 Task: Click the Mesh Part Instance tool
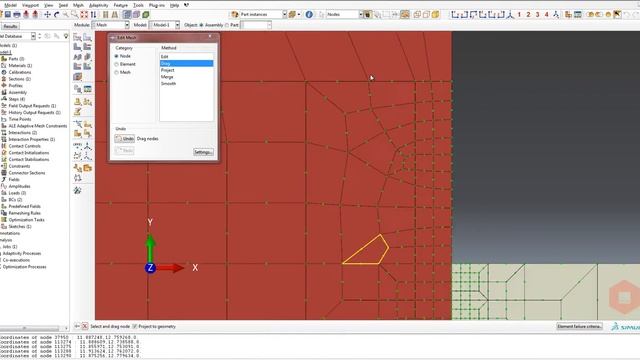pos(77,47)
